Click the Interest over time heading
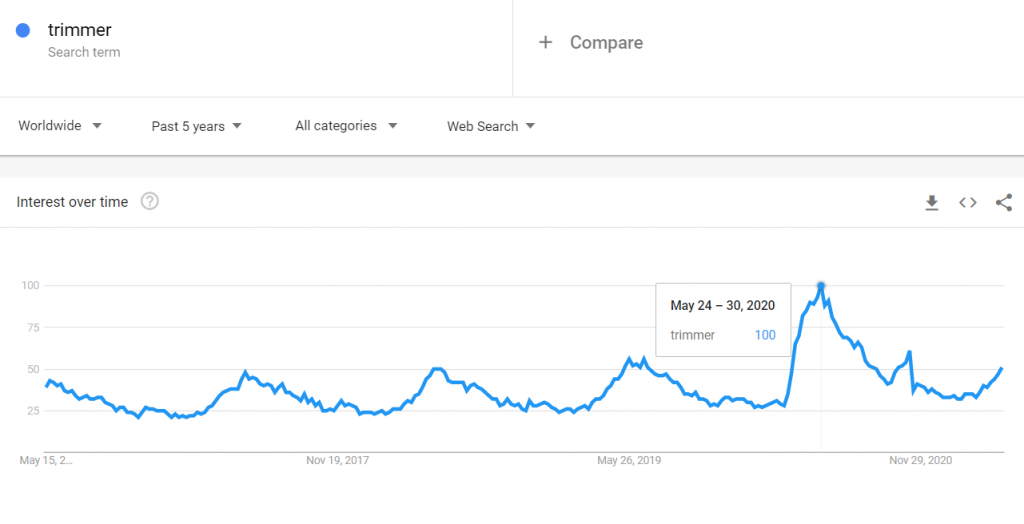The height and width of the screenshot is (524, 1024). click(72, 202)
